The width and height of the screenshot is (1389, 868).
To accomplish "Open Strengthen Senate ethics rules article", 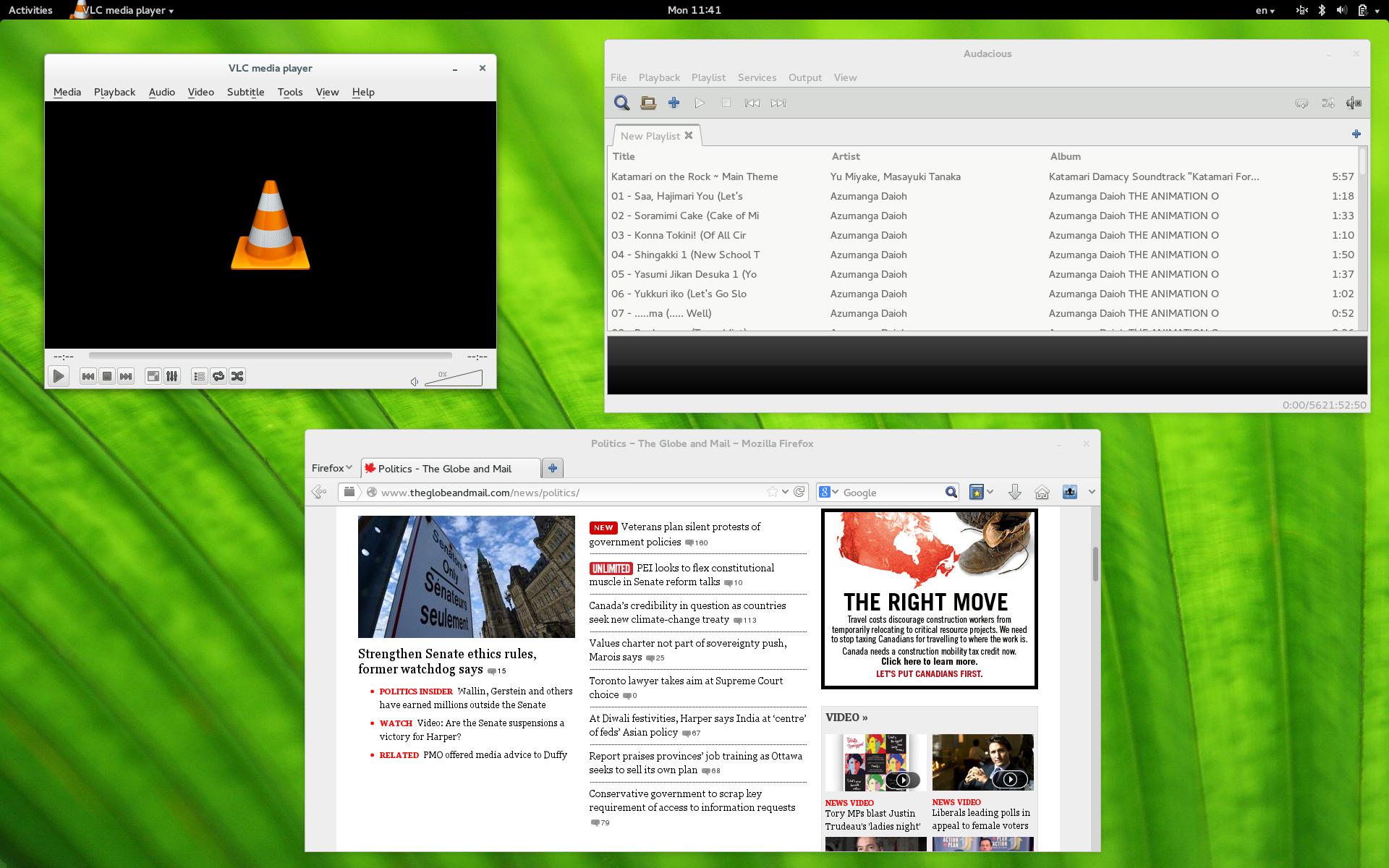I will pyautogui.click(x=447, y=661).
